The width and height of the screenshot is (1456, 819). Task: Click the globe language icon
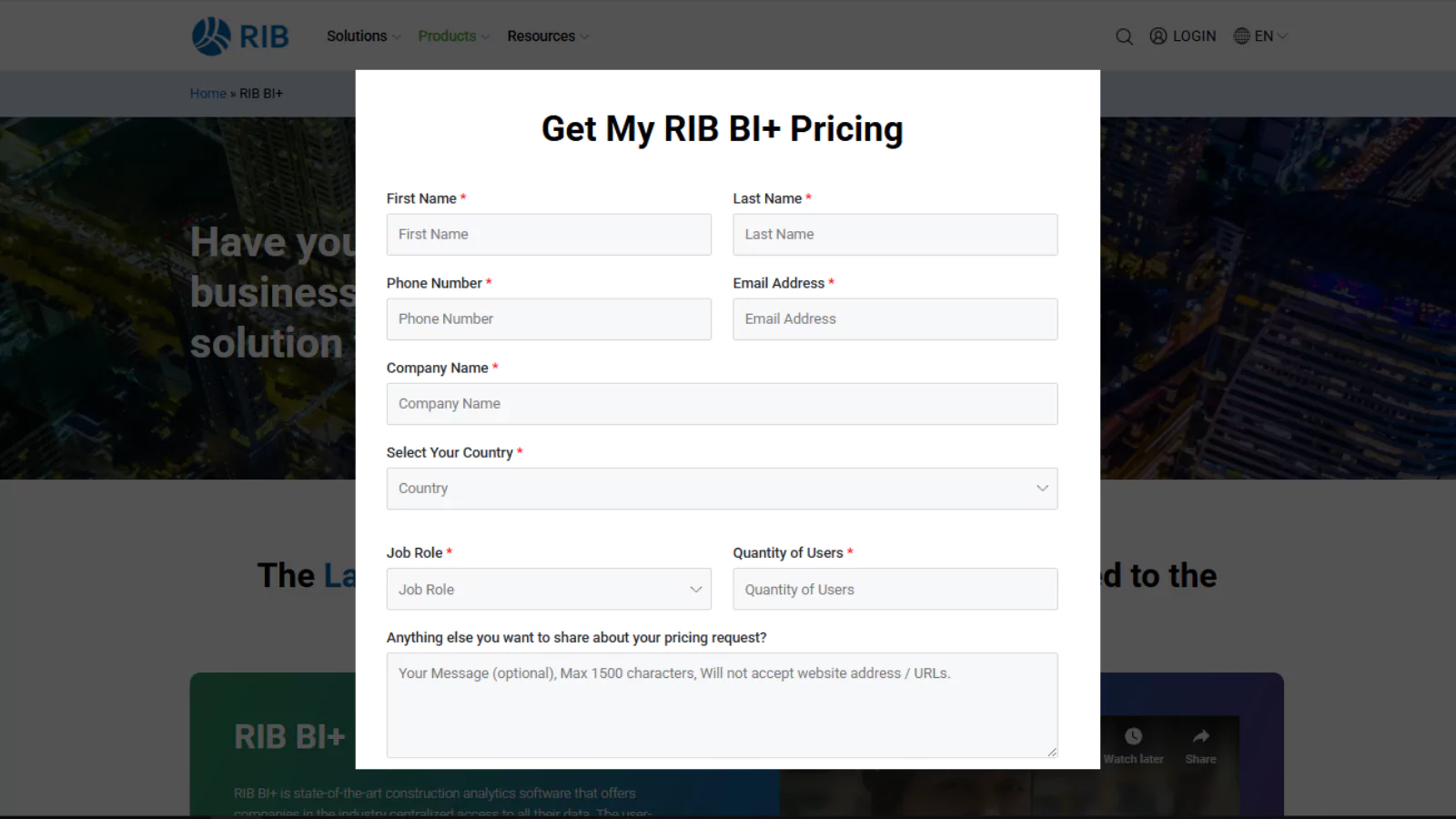pos(1241,36)
